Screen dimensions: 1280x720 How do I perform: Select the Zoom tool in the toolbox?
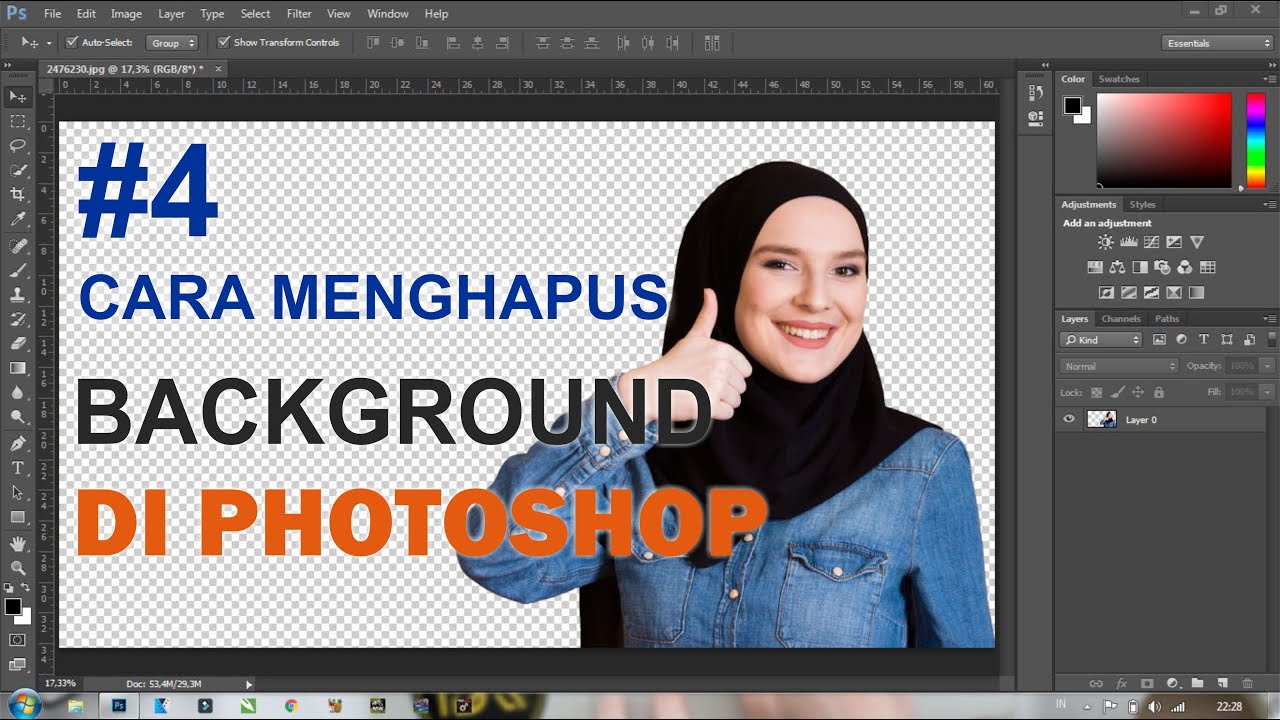click(18, 567)
